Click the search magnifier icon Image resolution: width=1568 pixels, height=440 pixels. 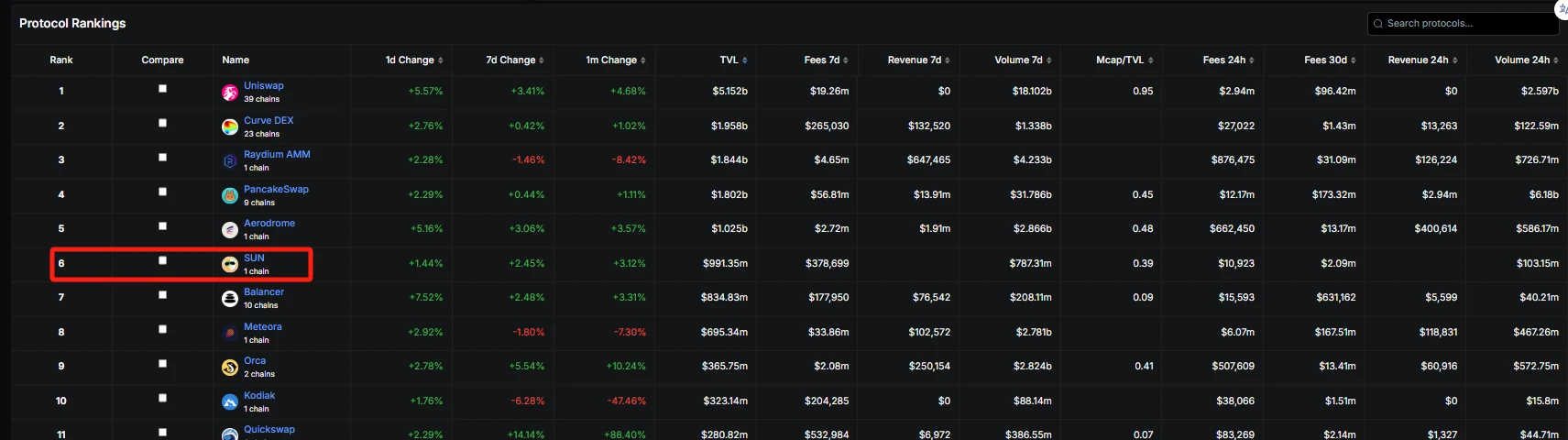pyautogui.click(x=1378, y=24)
